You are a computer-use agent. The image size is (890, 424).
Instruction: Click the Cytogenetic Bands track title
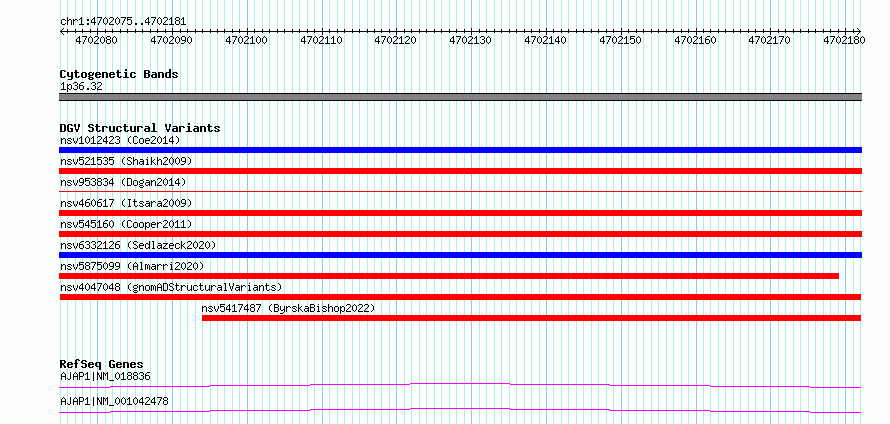(119, 74)
